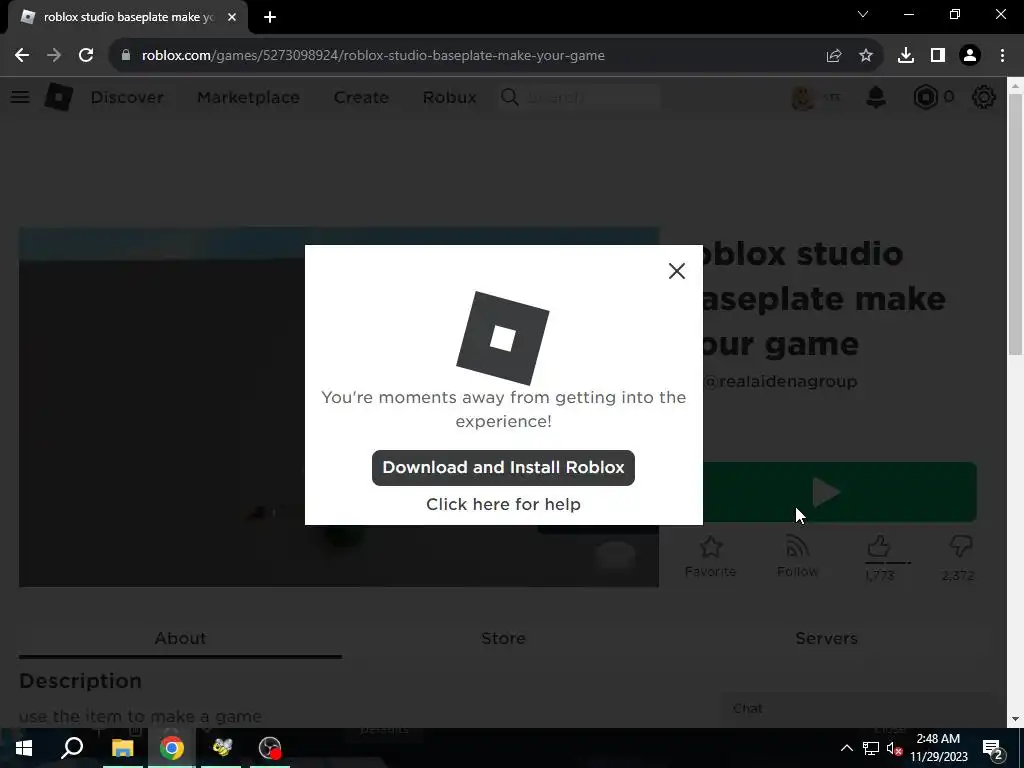Click the muted volume tray icon
This screenshot has height=768, width=1024.
(x=895, y=748)
